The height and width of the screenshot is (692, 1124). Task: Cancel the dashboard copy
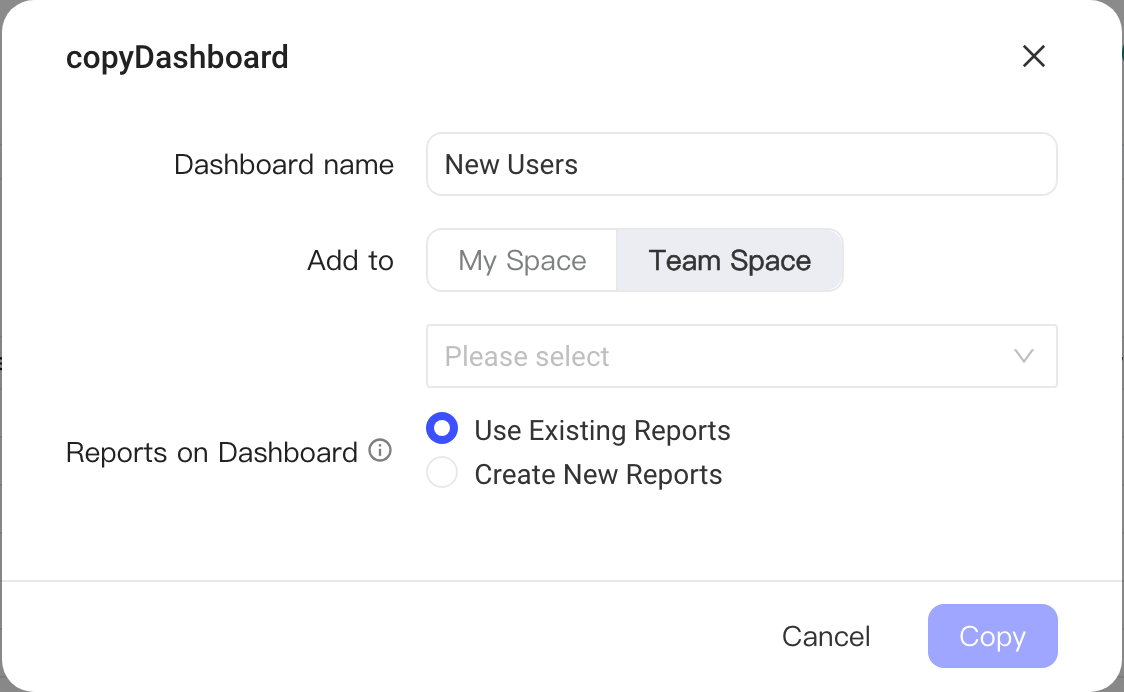(826, 636)
